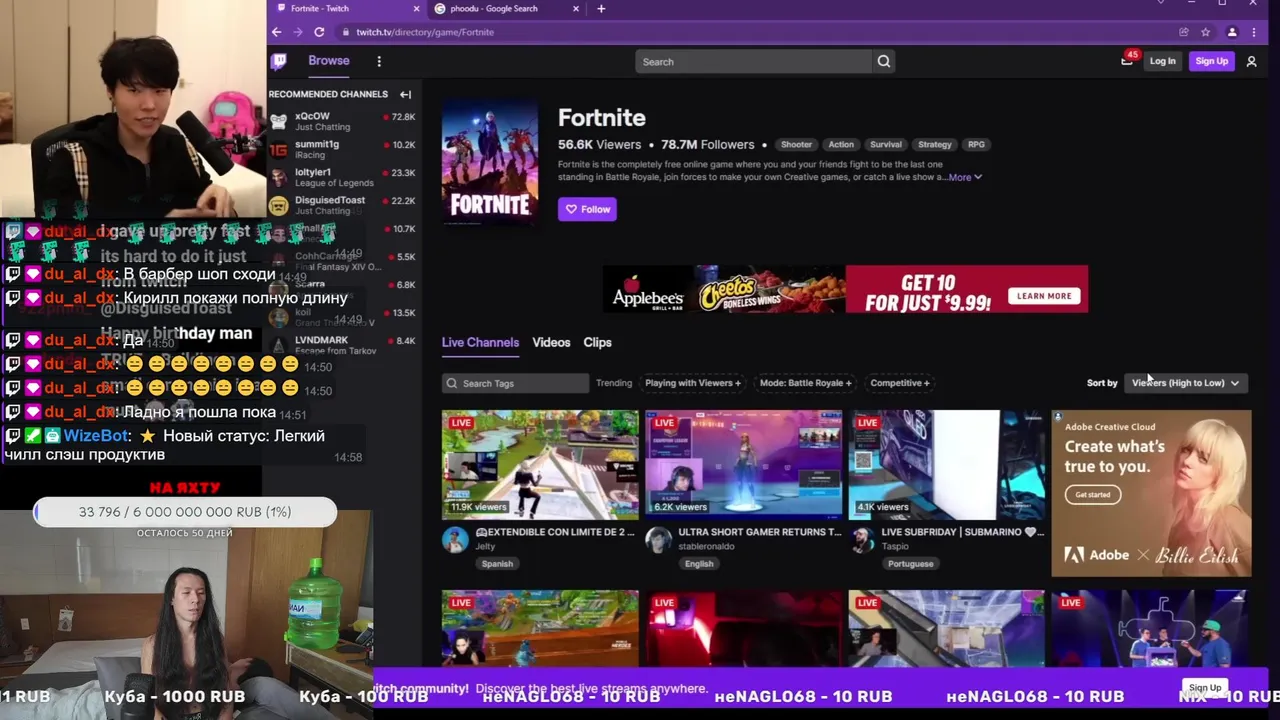Add the Competitive tag filter
The image size is (1280, 720).
click(x=899, y=383)
